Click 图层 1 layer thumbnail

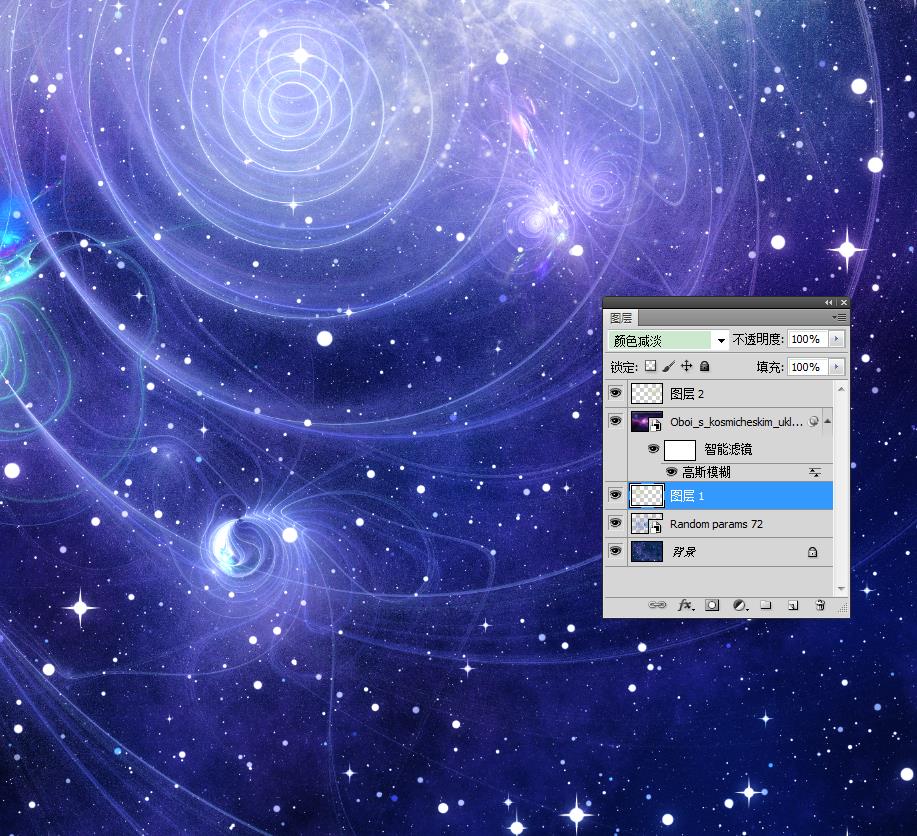click(x=647, y=496)
